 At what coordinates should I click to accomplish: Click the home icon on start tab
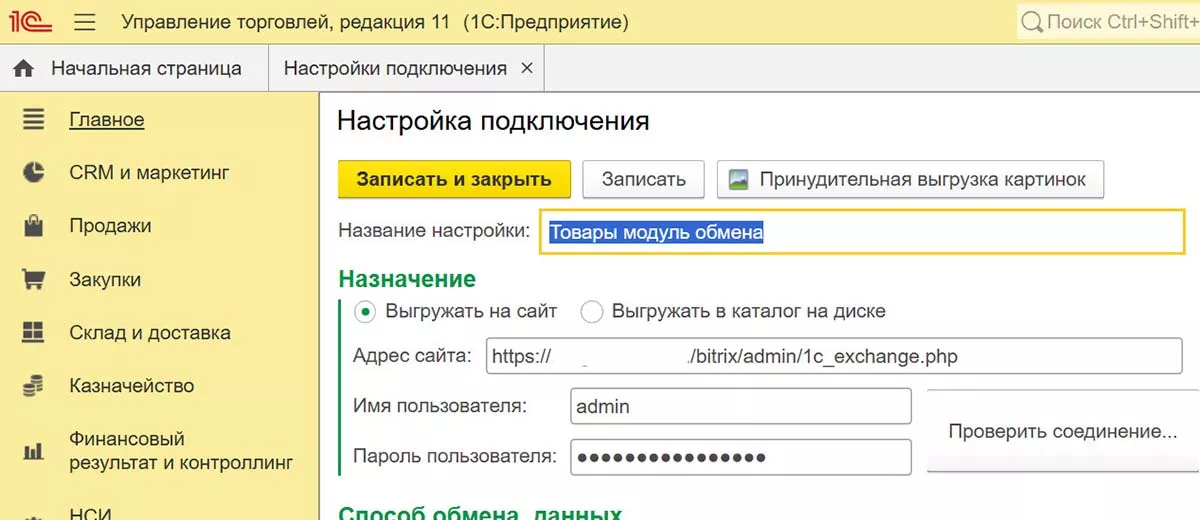(24, 69)
